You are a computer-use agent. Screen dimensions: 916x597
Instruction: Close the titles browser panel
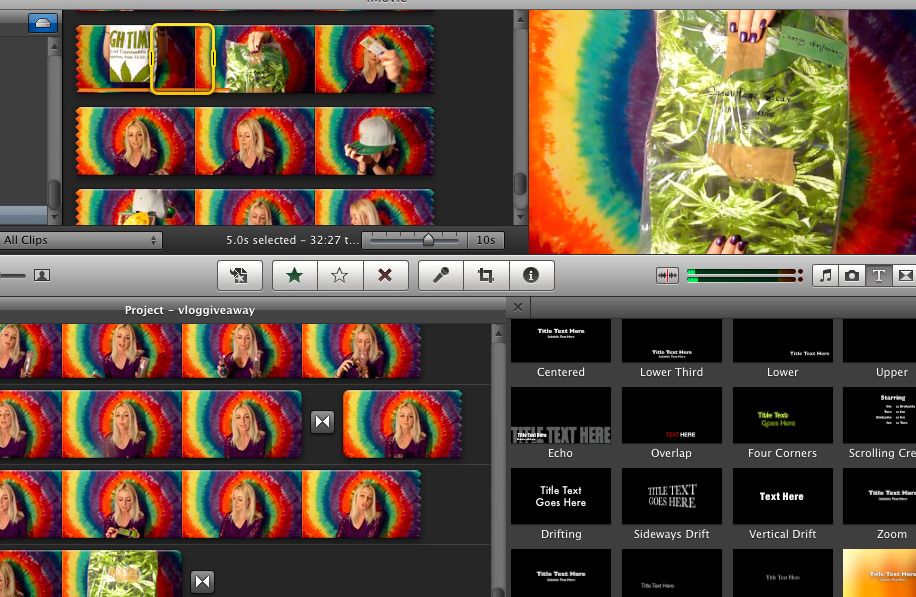click(x=518, y=307)
